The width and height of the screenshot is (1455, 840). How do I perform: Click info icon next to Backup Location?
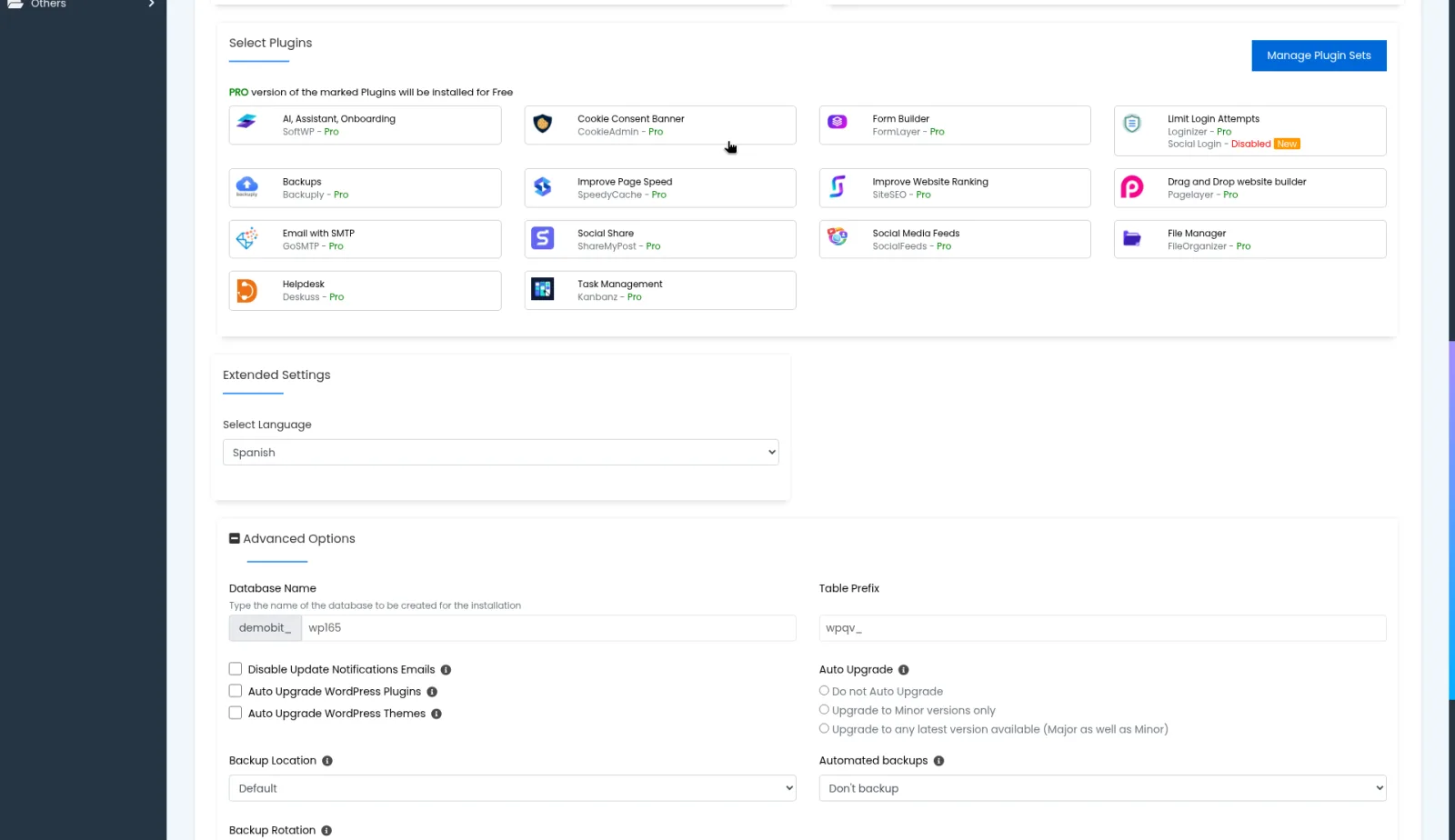click(327, 761)
